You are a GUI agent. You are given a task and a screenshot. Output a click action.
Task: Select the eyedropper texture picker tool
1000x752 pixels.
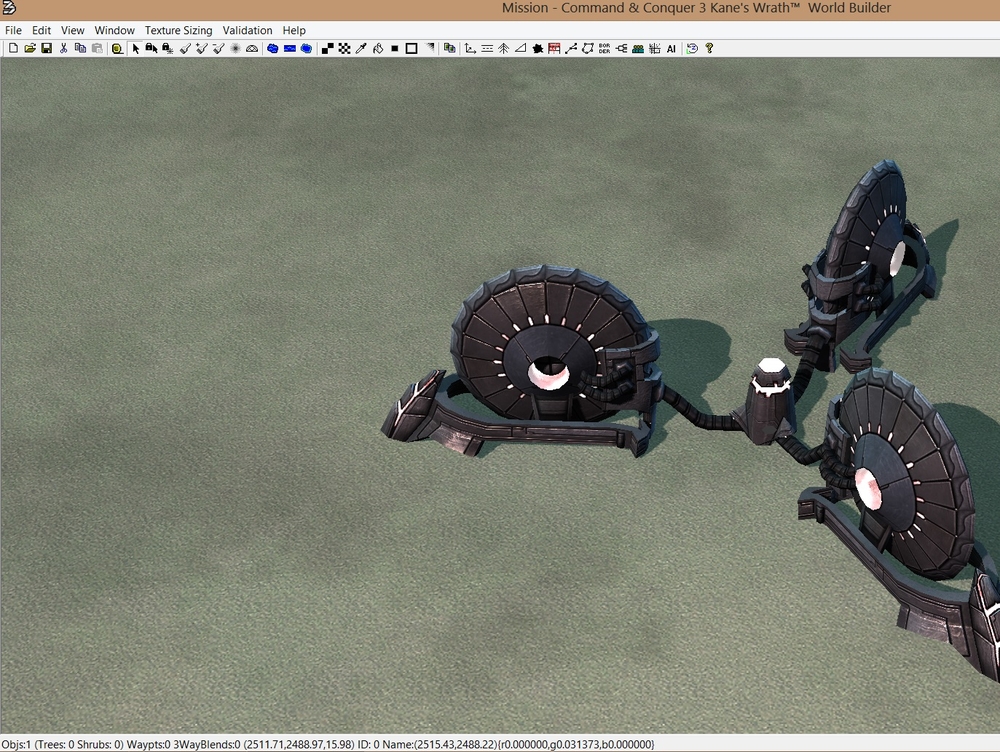(361, 48)
